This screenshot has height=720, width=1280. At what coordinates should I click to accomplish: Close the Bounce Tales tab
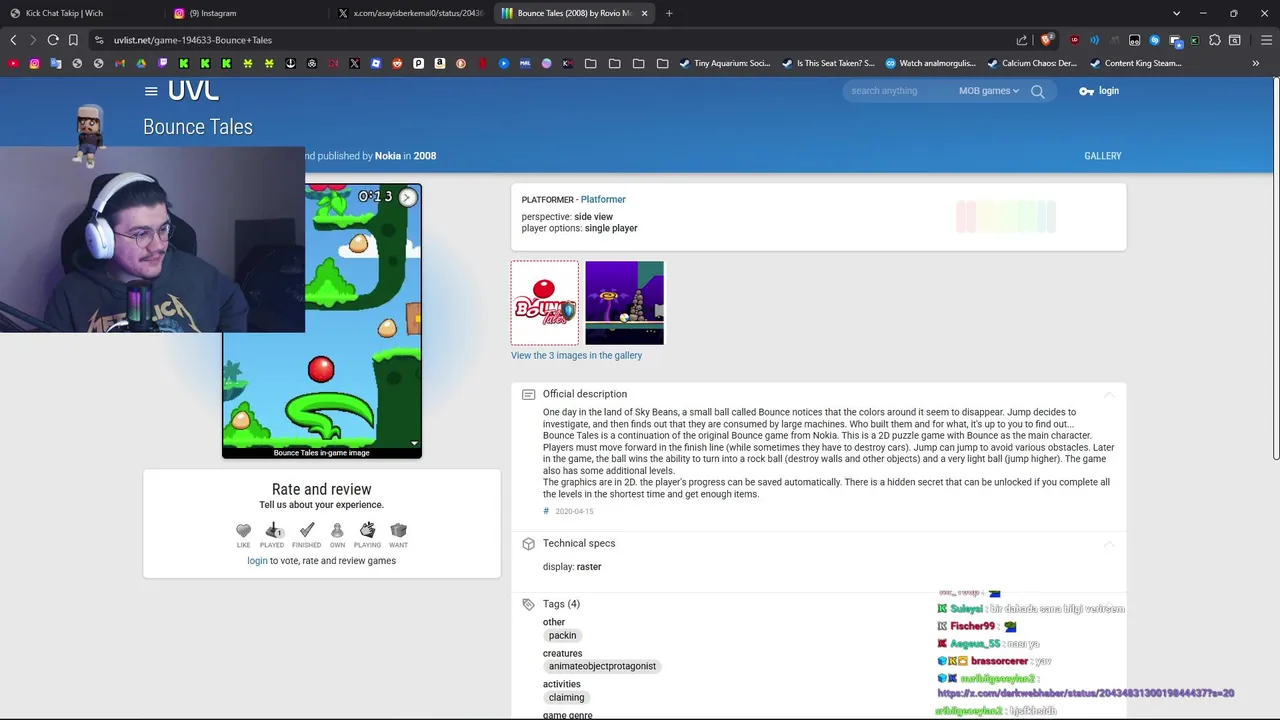644,13
